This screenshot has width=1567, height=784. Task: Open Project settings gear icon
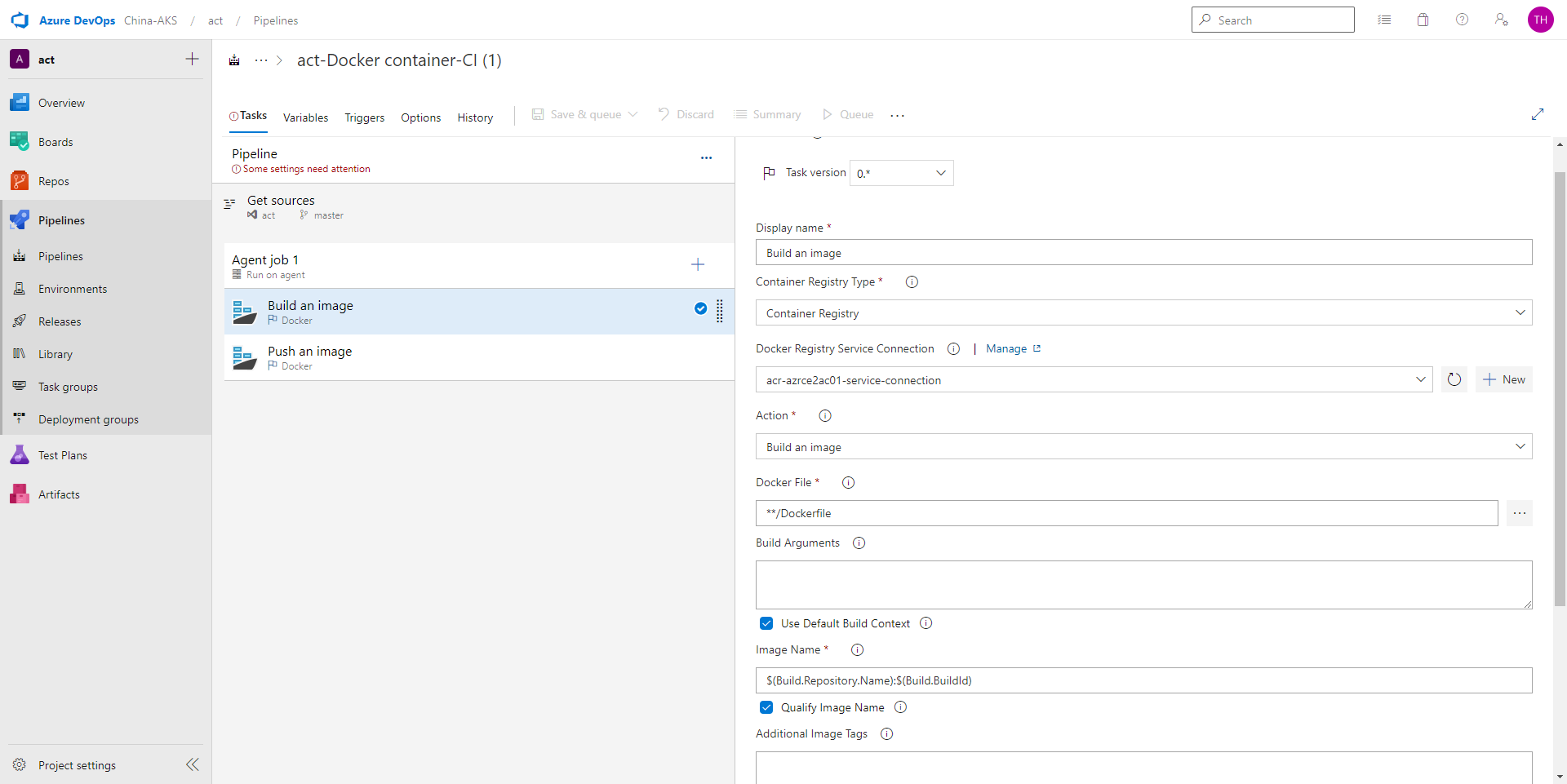tap(20, 765)
